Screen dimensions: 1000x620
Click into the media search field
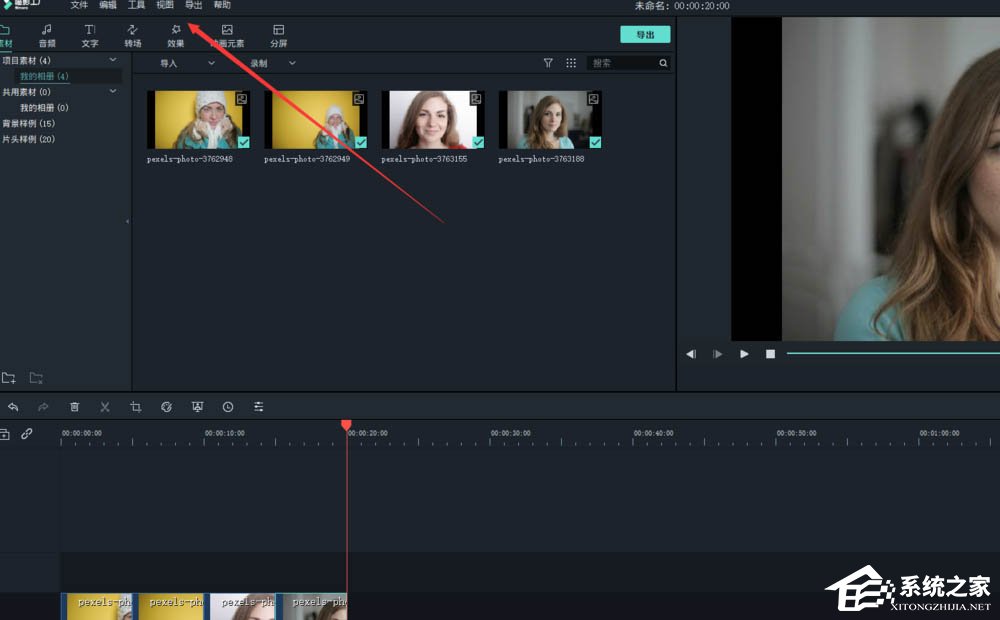click(x=623, y=63)
